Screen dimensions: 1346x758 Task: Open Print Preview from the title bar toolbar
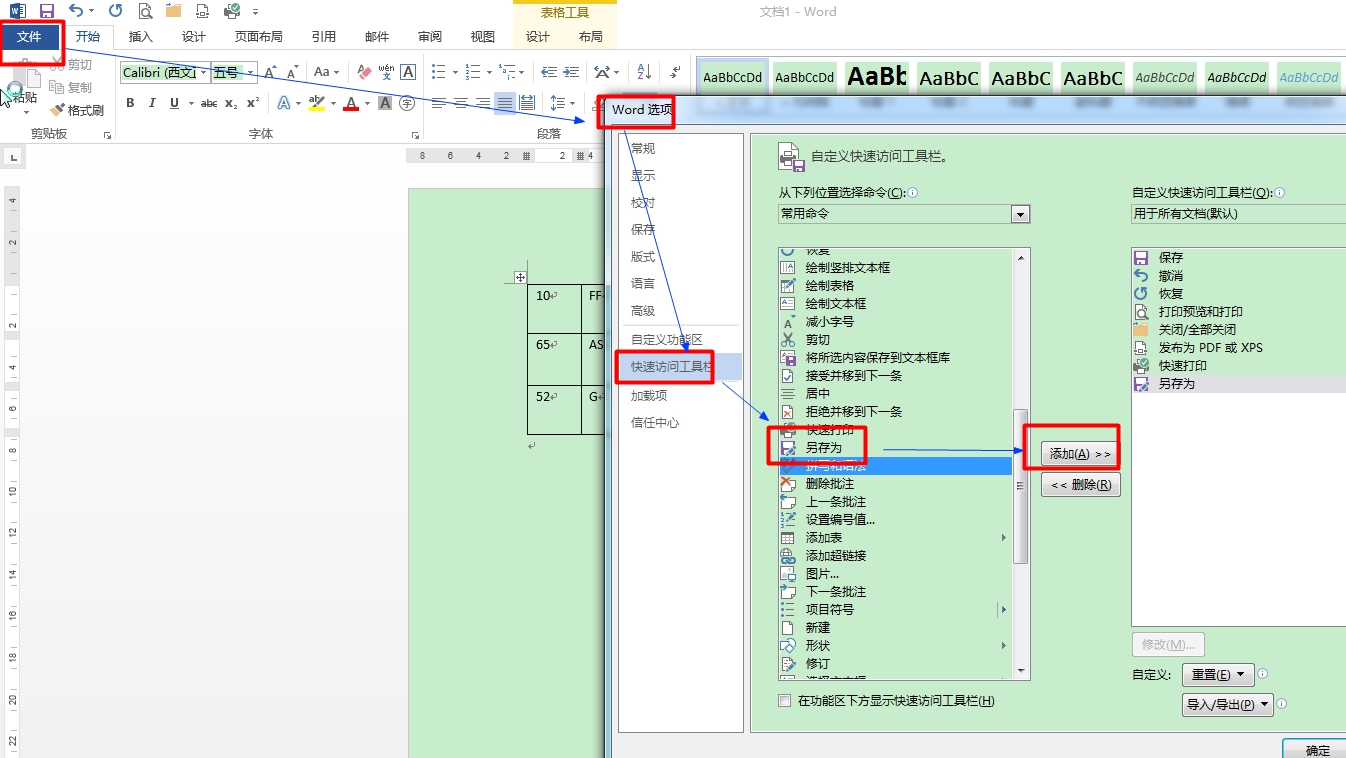click(x=145, y=11)
